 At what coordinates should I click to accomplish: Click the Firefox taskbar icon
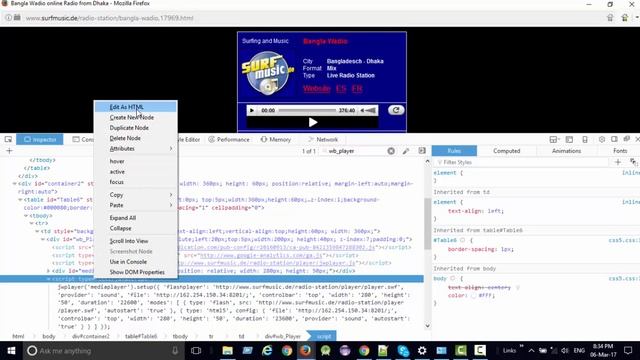[x=305, y=351]
